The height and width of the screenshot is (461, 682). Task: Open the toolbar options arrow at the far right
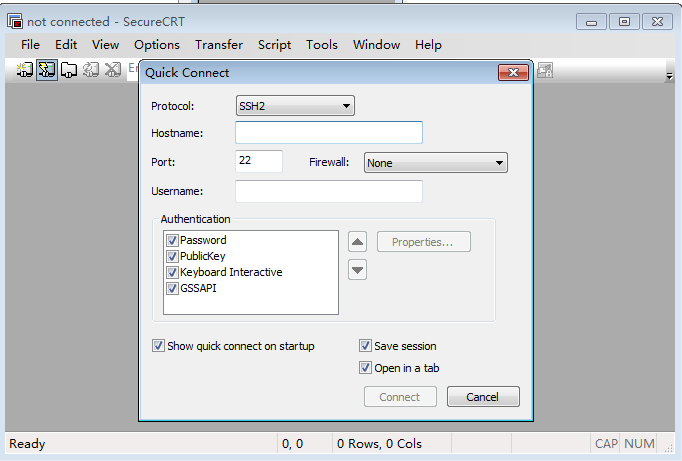[x=669, y=76]
